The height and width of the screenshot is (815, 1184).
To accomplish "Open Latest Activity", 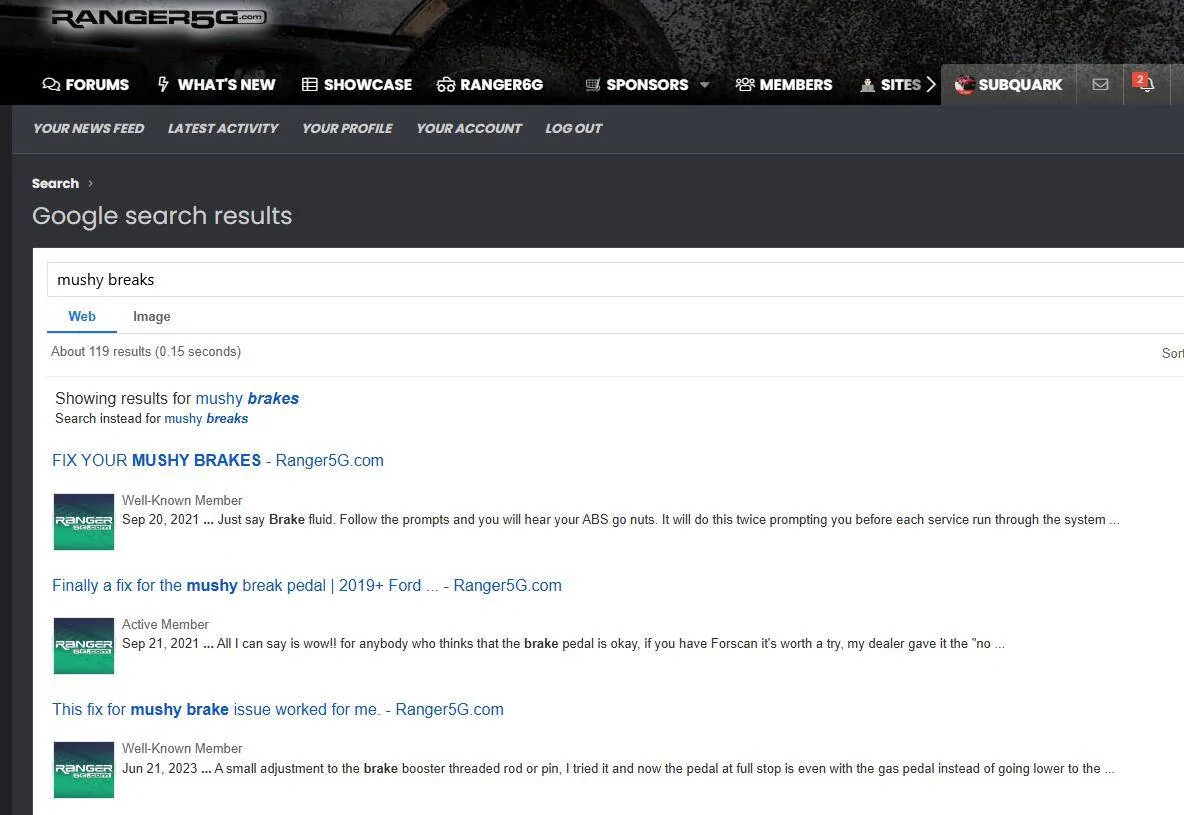I will (x=223, y=128).
